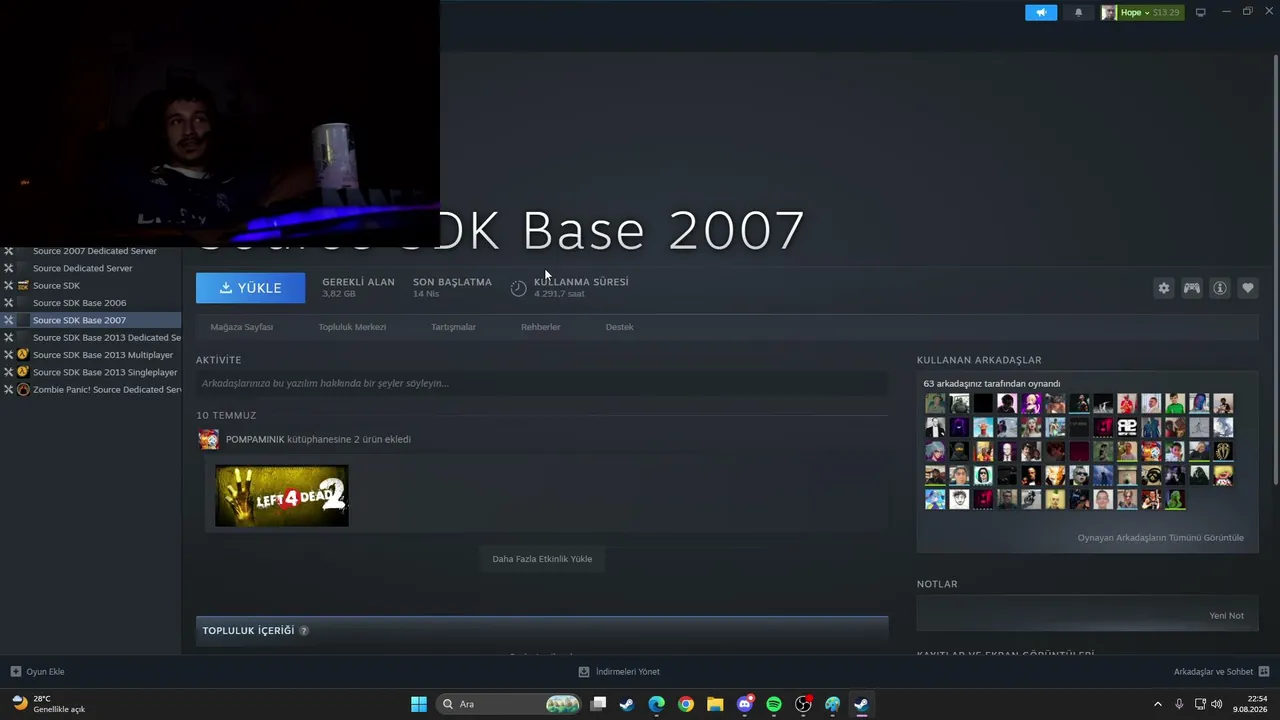Click the Source SDK app icon in library
Viewport: 1280px width, 720px height.
point(23,286)
